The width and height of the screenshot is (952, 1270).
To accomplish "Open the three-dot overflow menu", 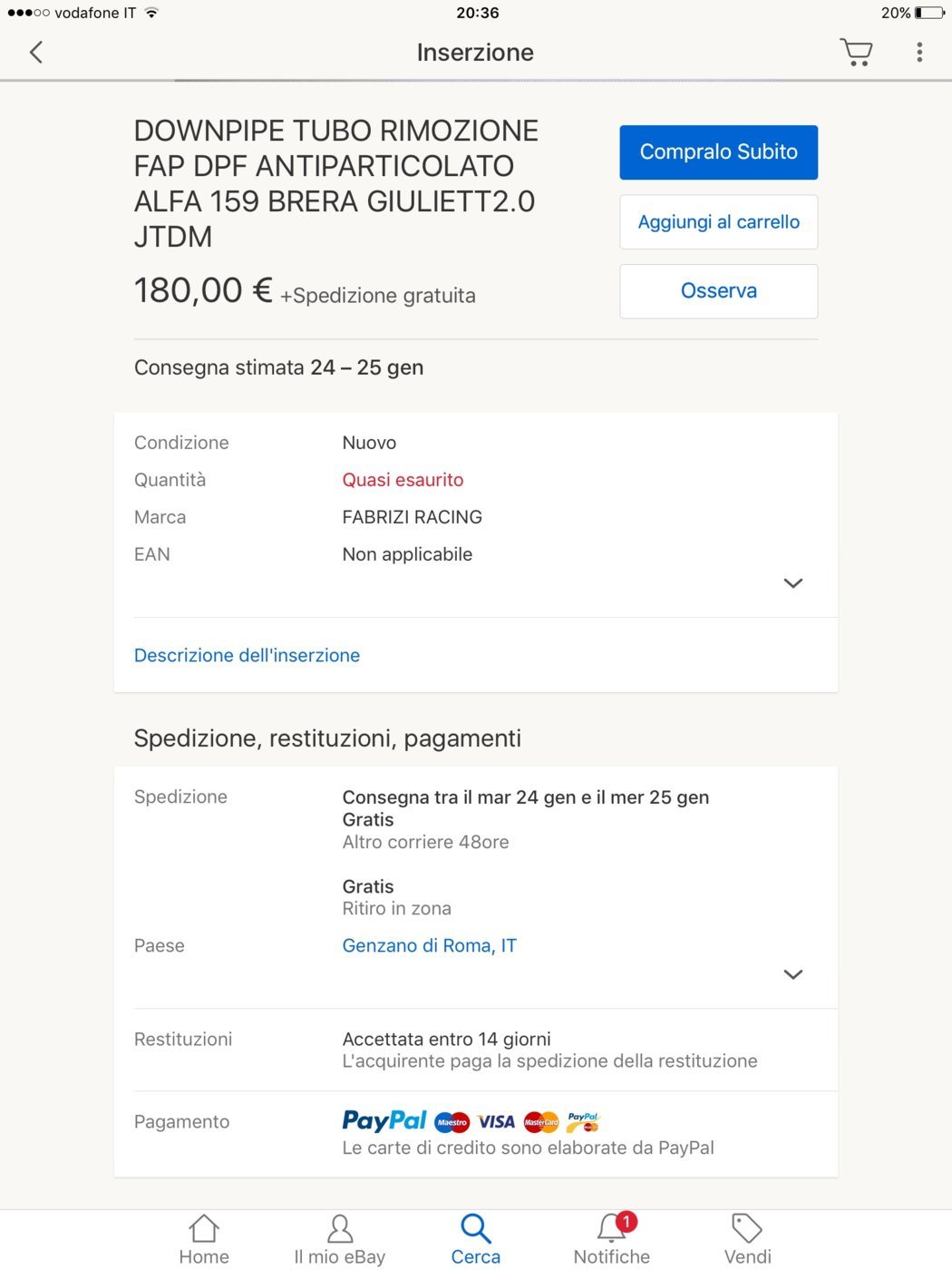I will [919, 52].
